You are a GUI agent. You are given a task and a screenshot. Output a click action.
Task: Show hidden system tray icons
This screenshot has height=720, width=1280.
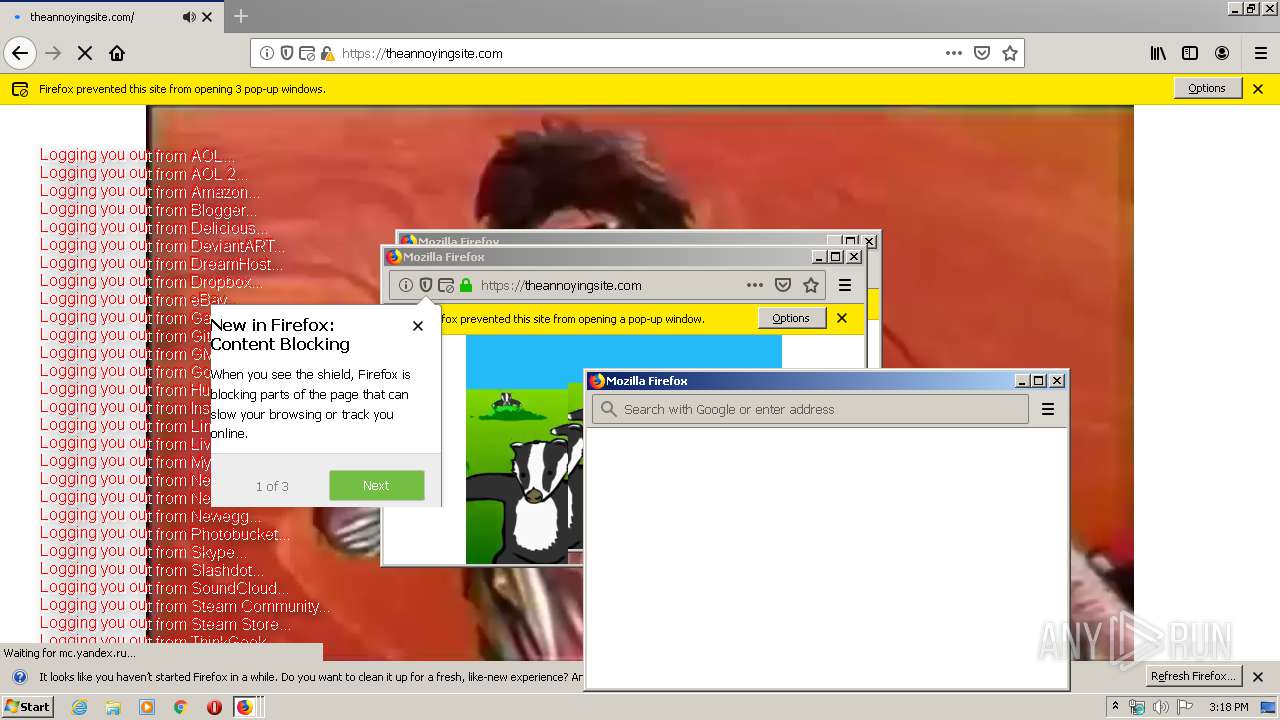click(x=1116, y=706)
